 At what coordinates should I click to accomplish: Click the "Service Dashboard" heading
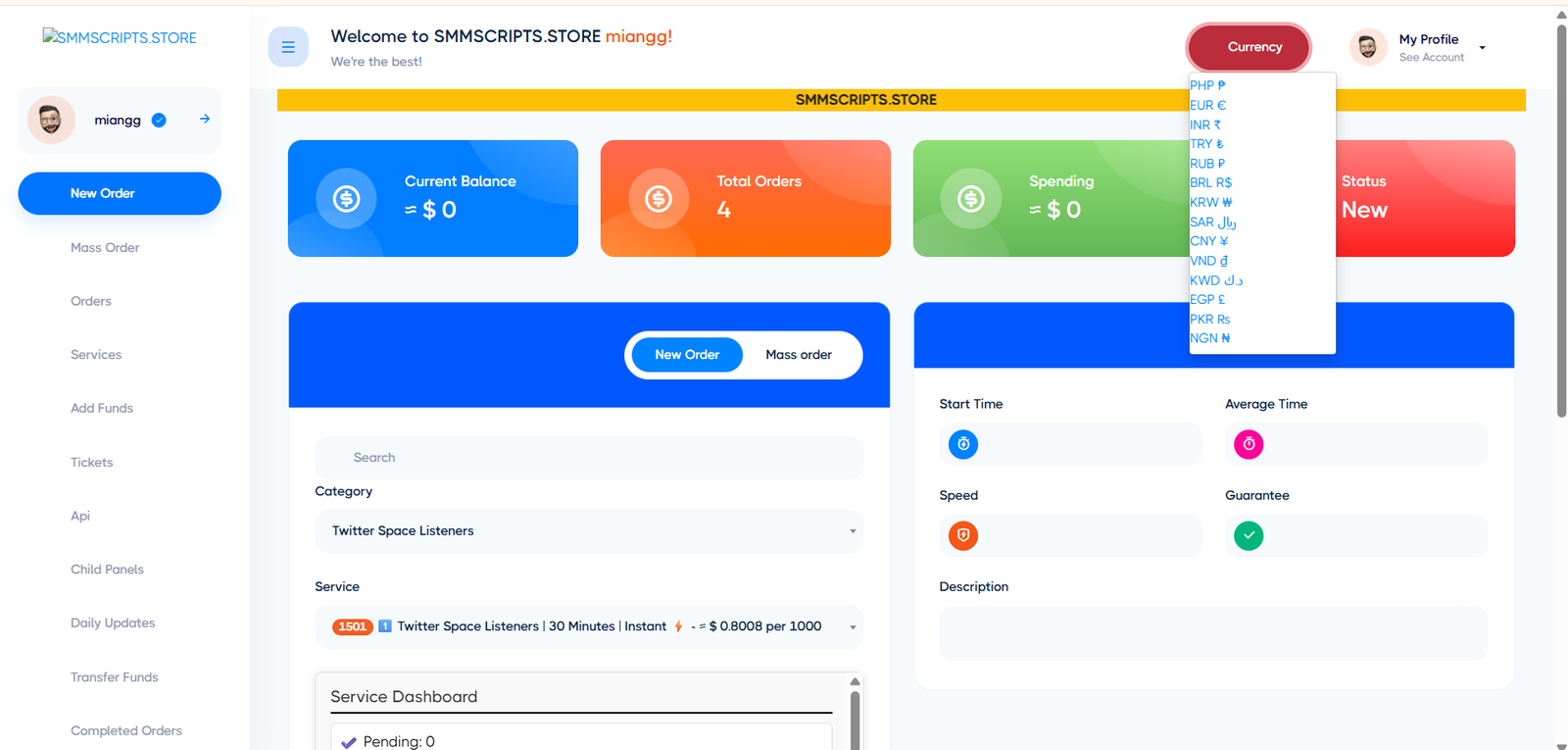[x=404, y=697]
